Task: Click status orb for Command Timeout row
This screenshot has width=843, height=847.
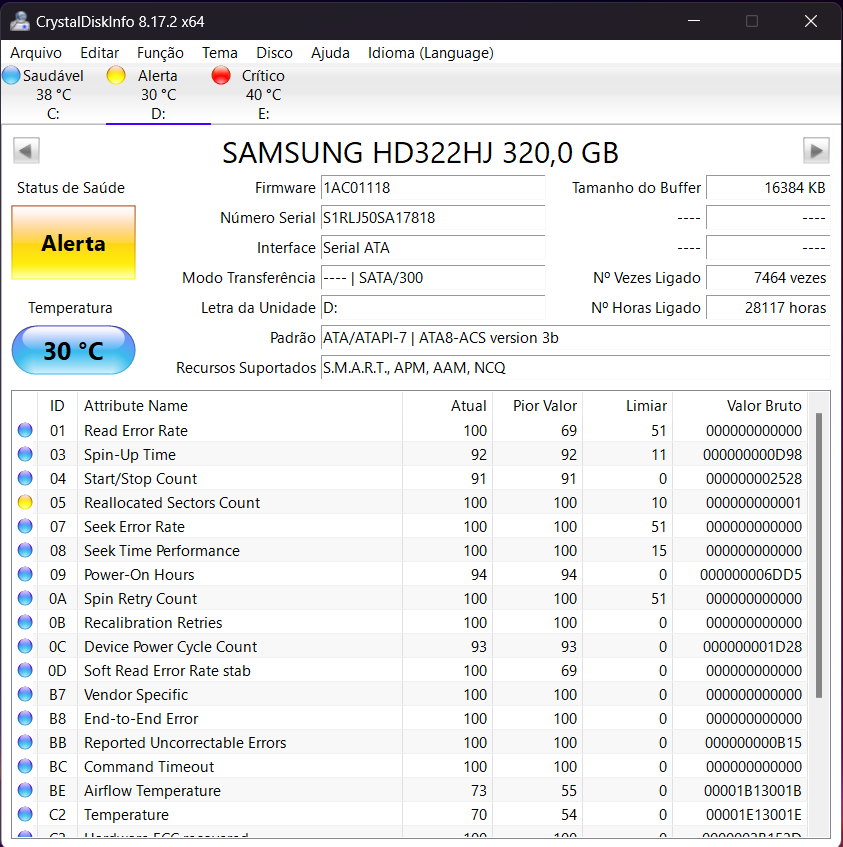Action: tap(25, 766)
